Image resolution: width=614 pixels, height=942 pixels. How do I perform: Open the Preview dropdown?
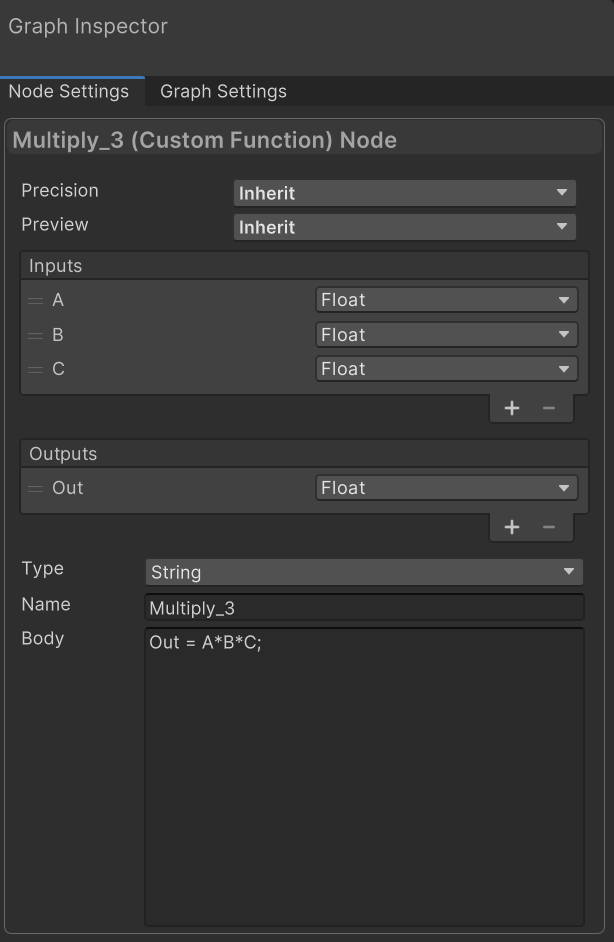pyautogui.click(x=404, y=227)
